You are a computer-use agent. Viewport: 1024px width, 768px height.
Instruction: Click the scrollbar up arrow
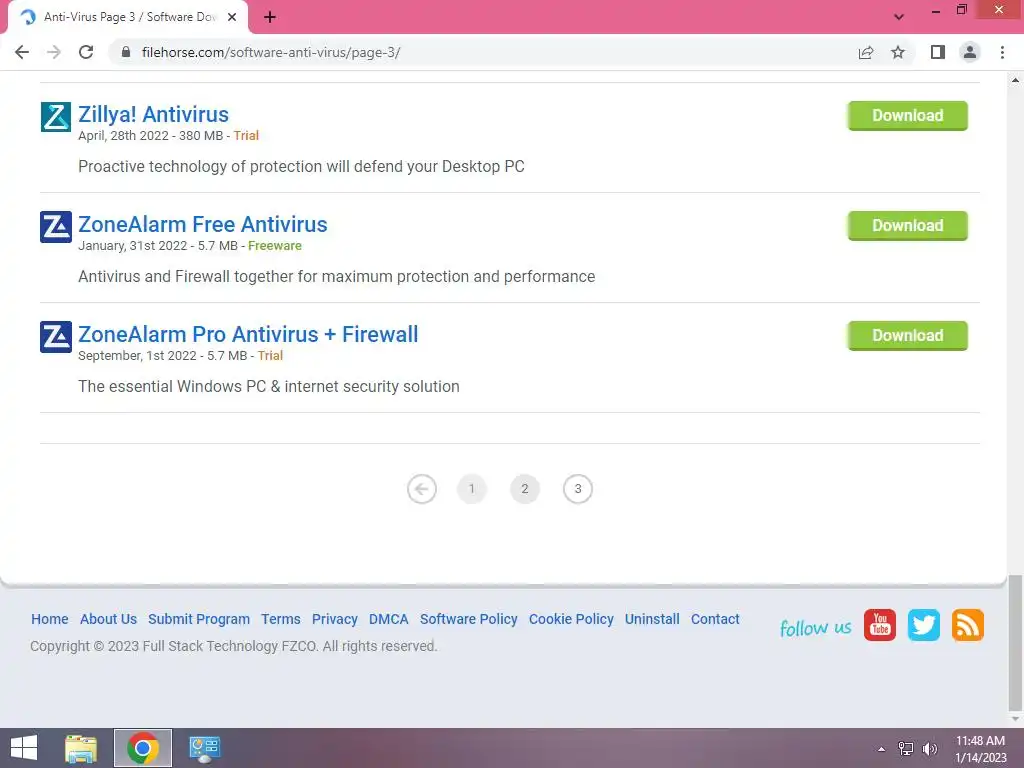(1015, 80)
